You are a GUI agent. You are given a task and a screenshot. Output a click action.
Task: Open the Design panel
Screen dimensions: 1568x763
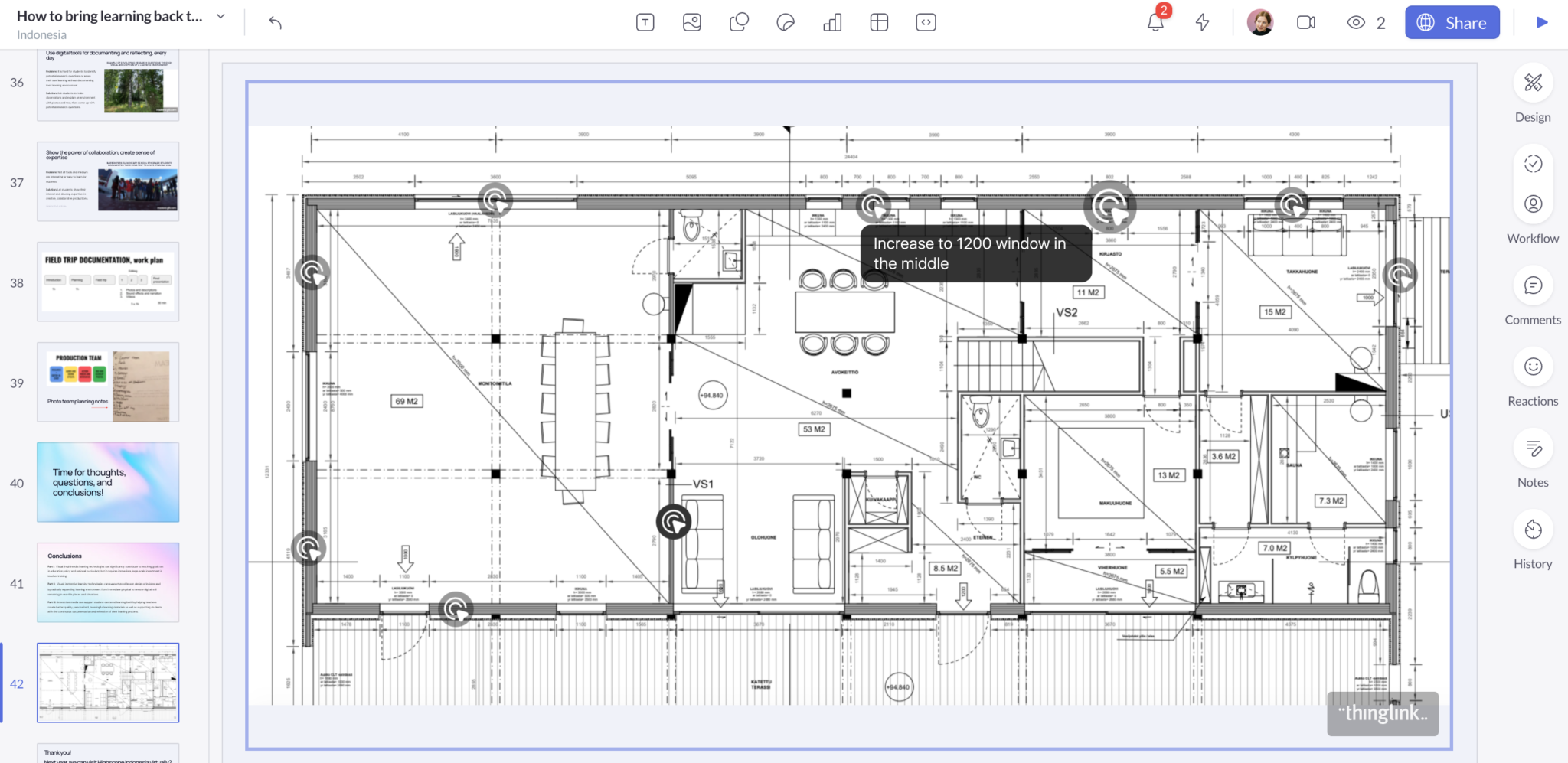(1533, 83)
